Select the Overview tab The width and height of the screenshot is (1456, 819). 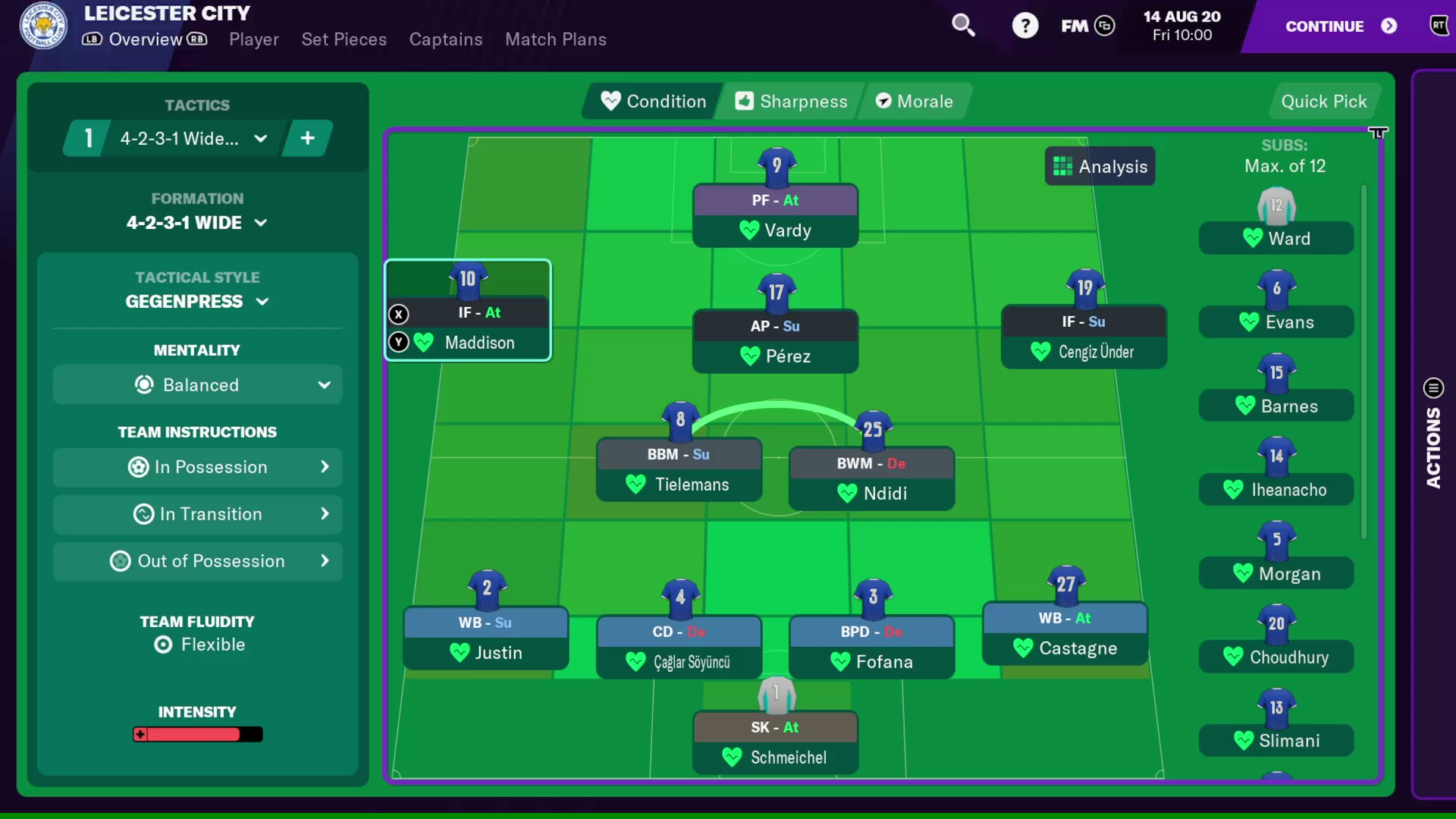click(145, 40)
